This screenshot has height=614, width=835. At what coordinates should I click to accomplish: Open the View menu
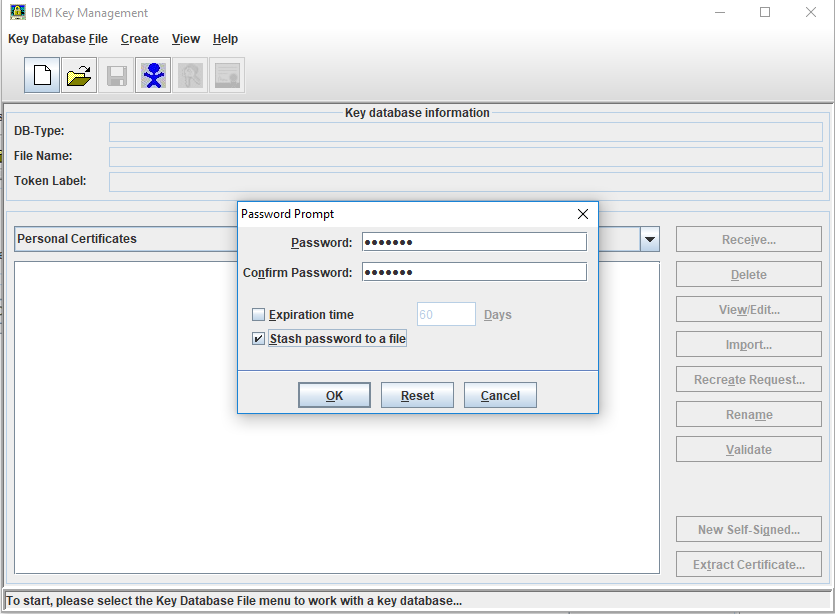tap(186, 39)
